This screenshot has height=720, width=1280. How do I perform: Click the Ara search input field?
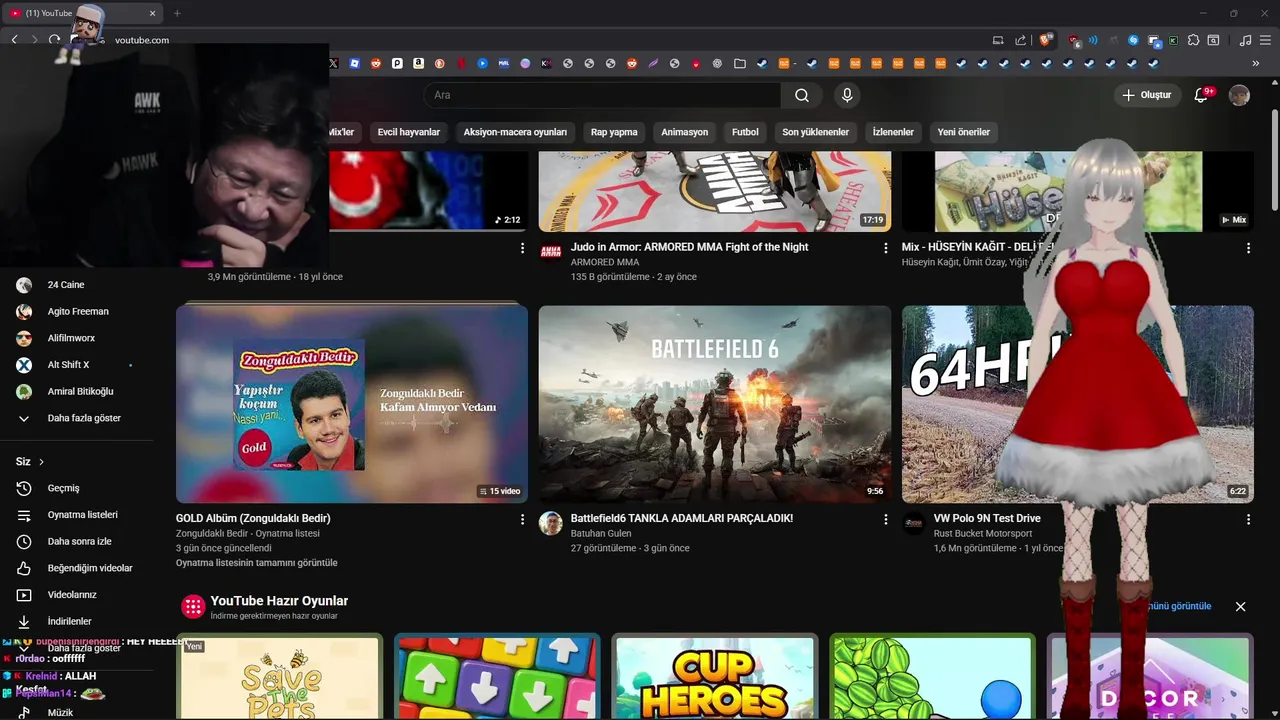pos(602,95)
